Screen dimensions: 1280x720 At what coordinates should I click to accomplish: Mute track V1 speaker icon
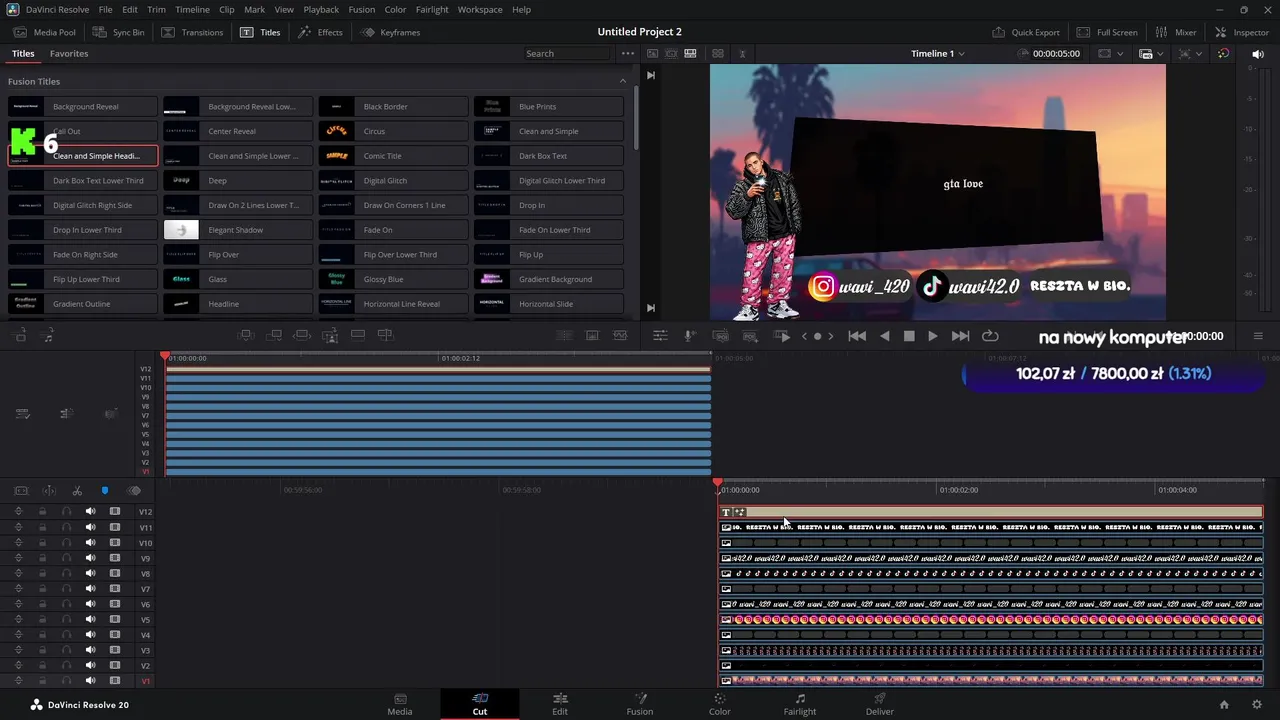point(90,681)
